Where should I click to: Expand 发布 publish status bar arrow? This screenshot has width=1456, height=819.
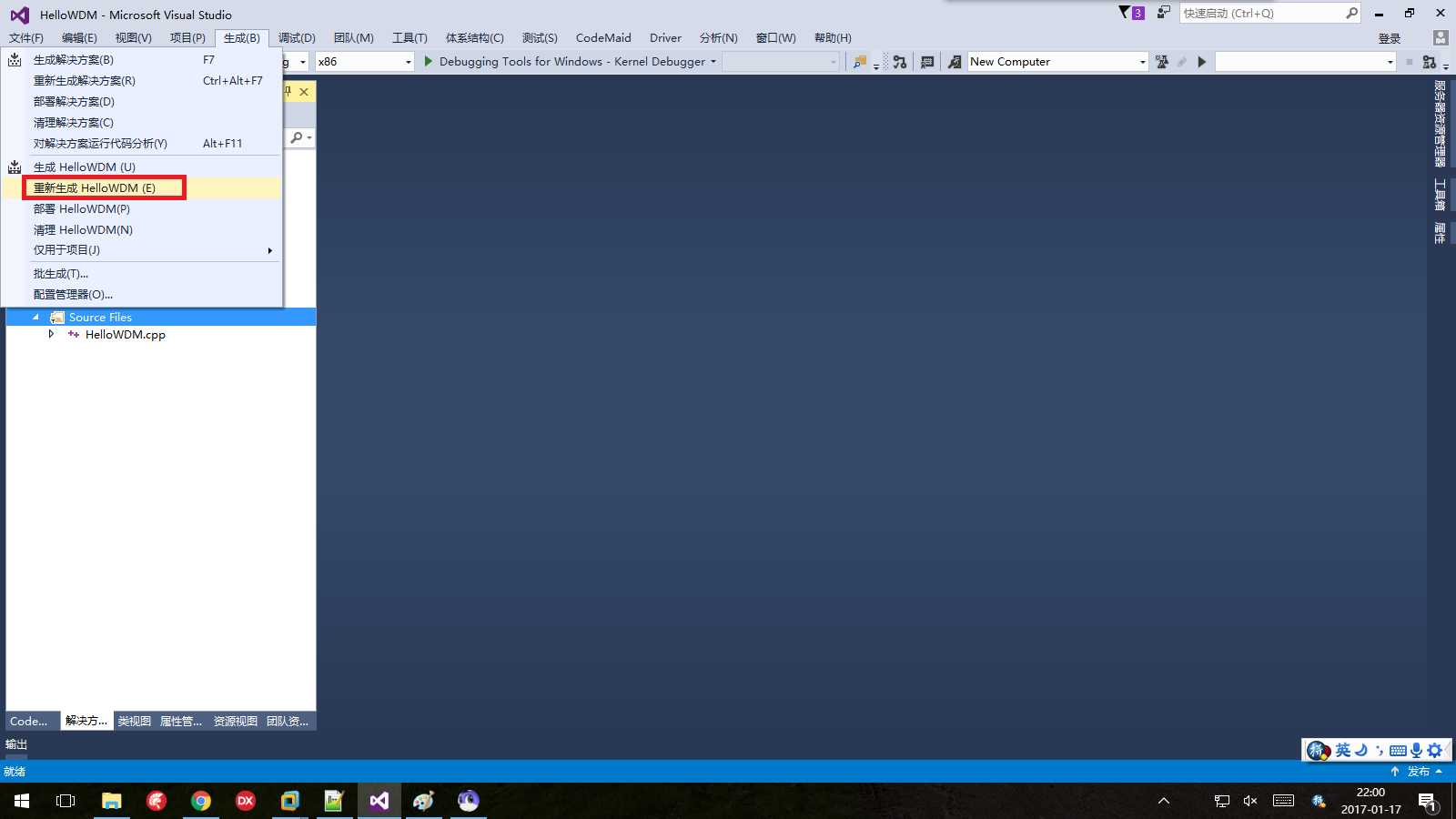click(x=1439, y=772)
